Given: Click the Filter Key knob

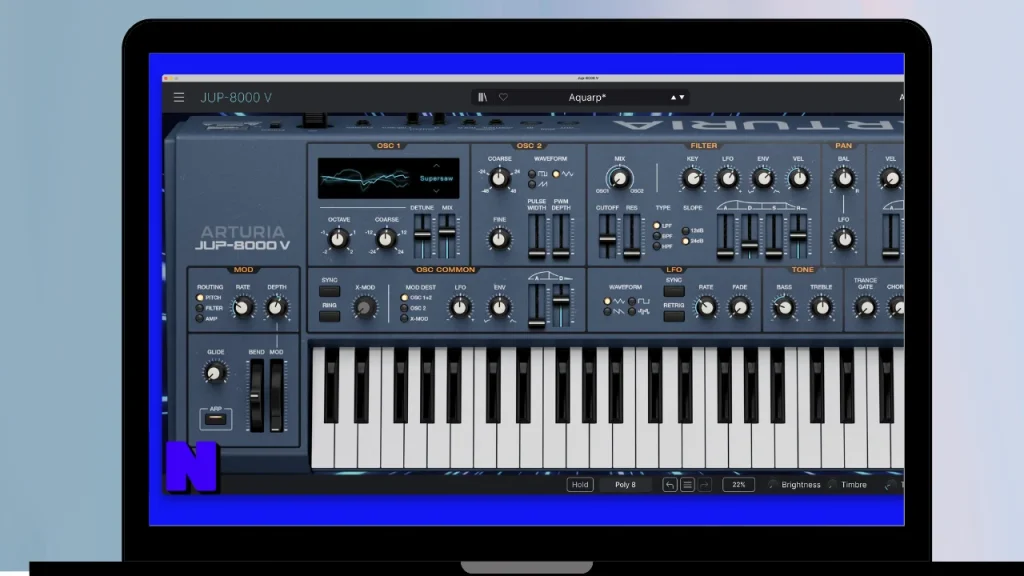Looking at the screenshot, I should (692, 178).
